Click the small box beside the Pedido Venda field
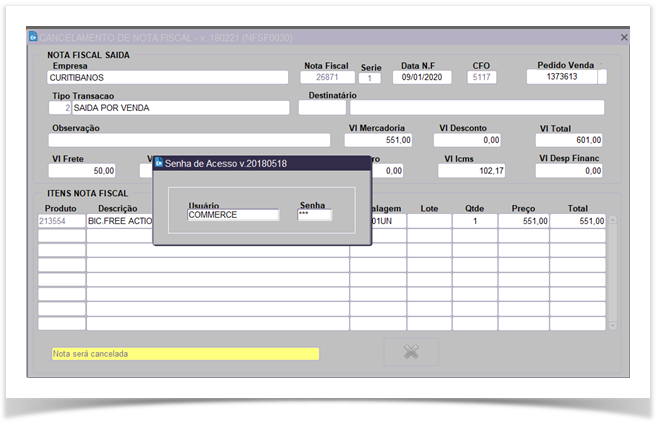 coord(602,77)
